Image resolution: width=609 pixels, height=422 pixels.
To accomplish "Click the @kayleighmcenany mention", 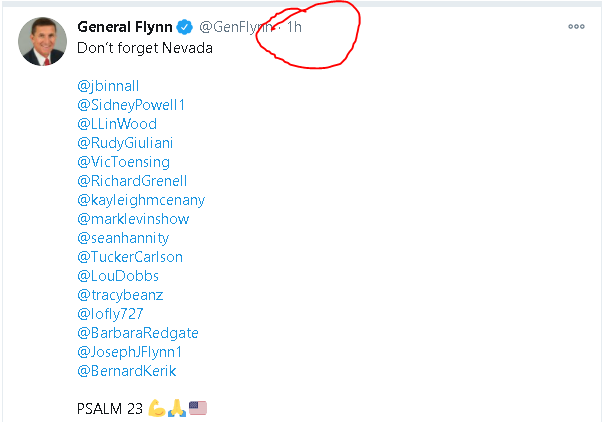I will [141, 200].
